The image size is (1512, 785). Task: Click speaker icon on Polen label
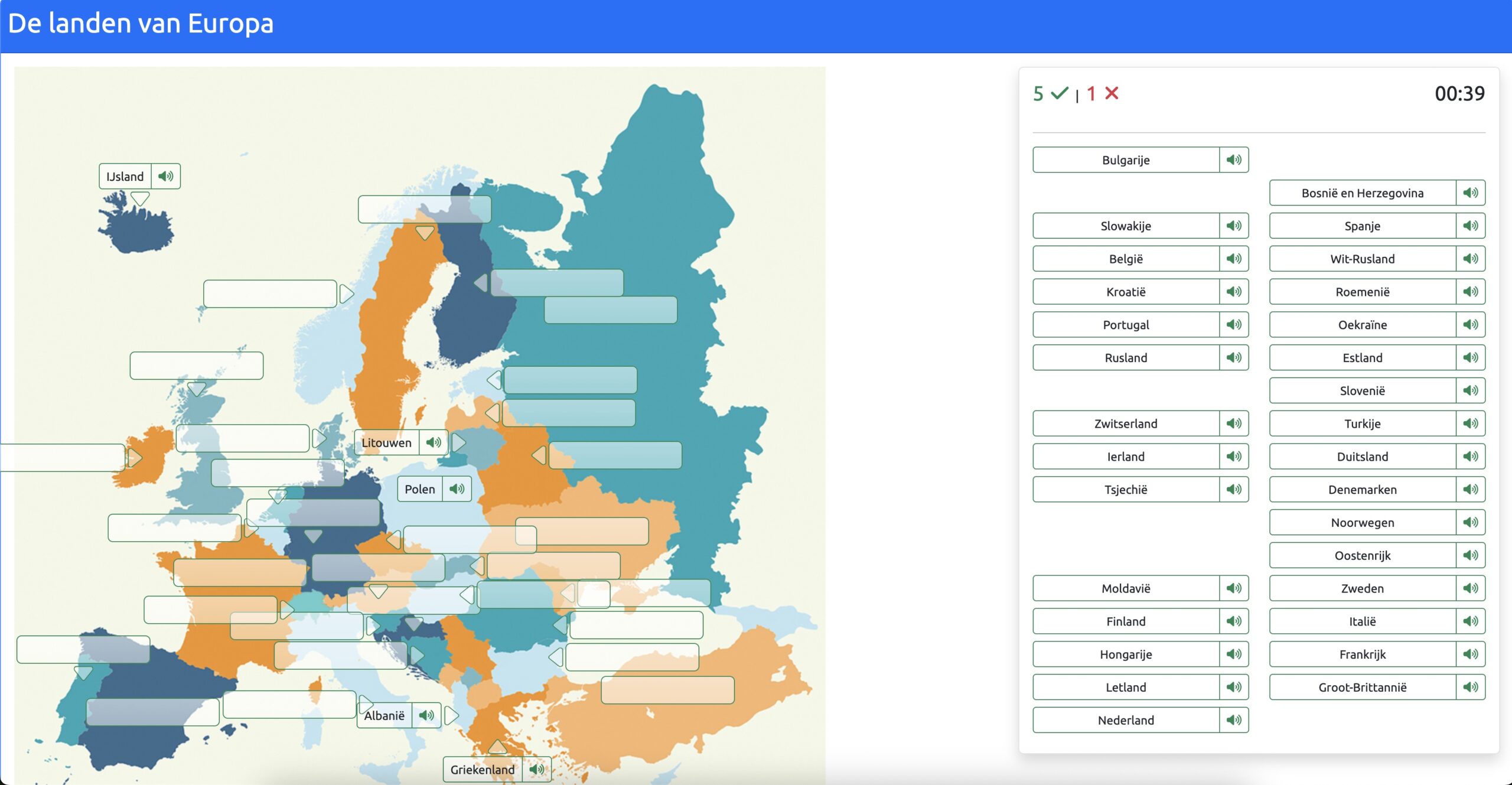click(457, 489)
